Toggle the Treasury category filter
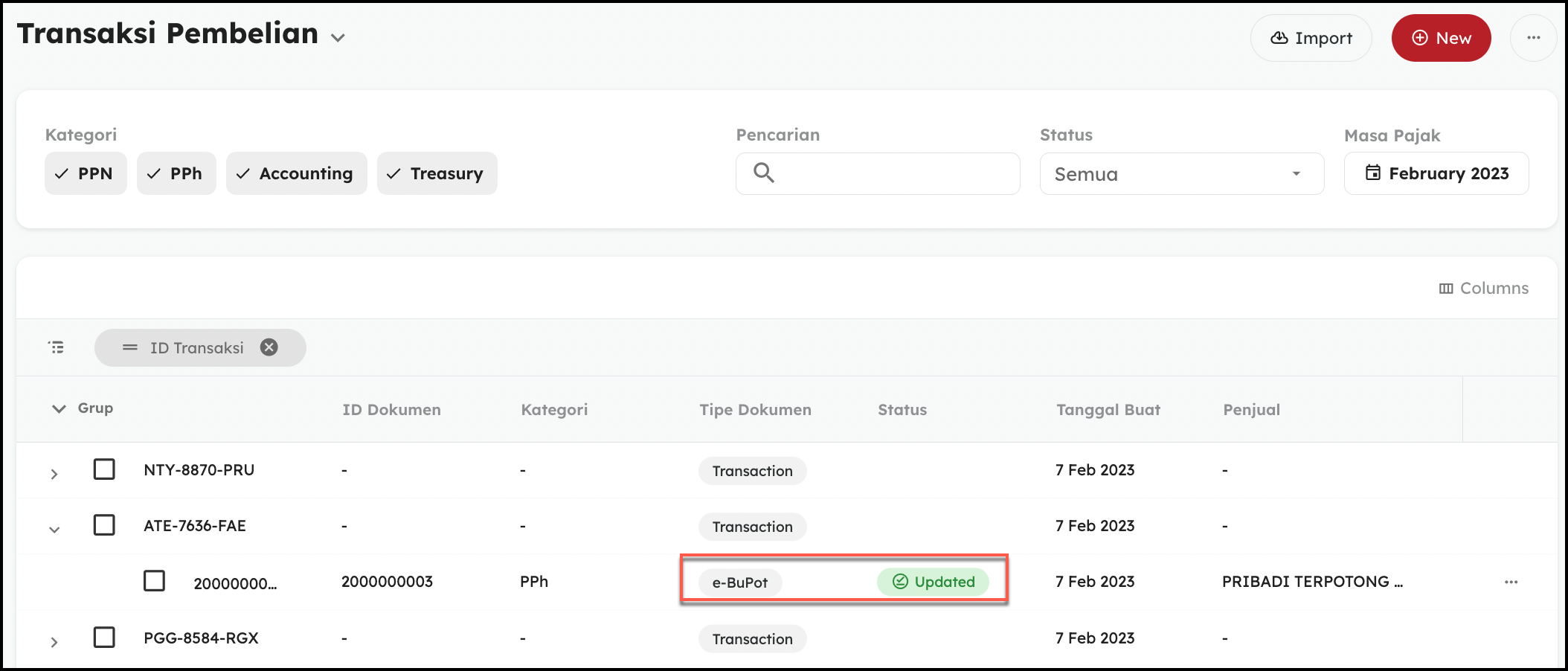This screenshot has height=671, width=1568. (x=437, y=173)
